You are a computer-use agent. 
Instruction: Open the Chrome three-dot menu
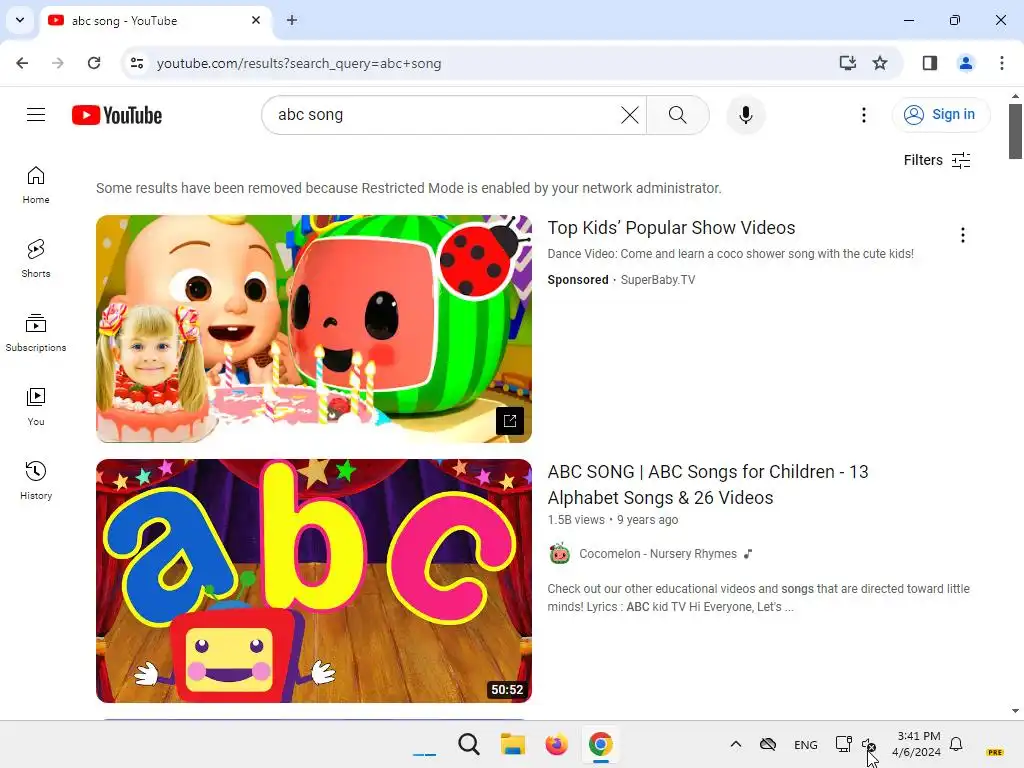pyautogui.click(x=1001, y=63)
